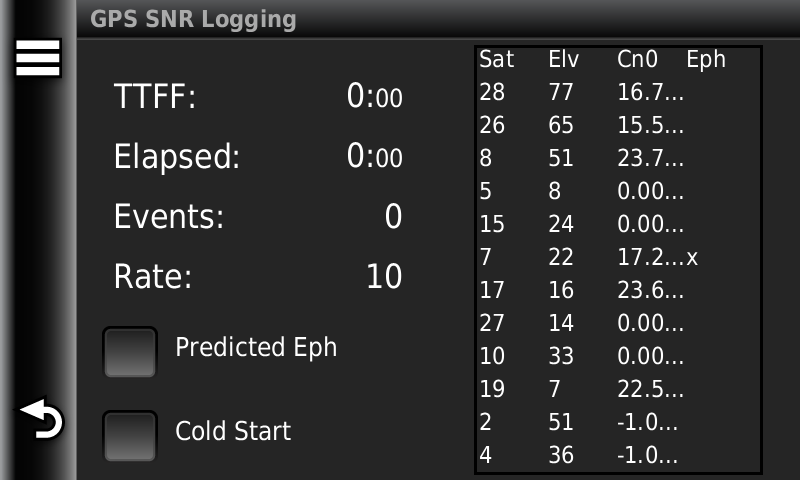The height and width of the screenshot is (480, 800).
Task: Click the Eph column header
Action: [x=706, y=60]
